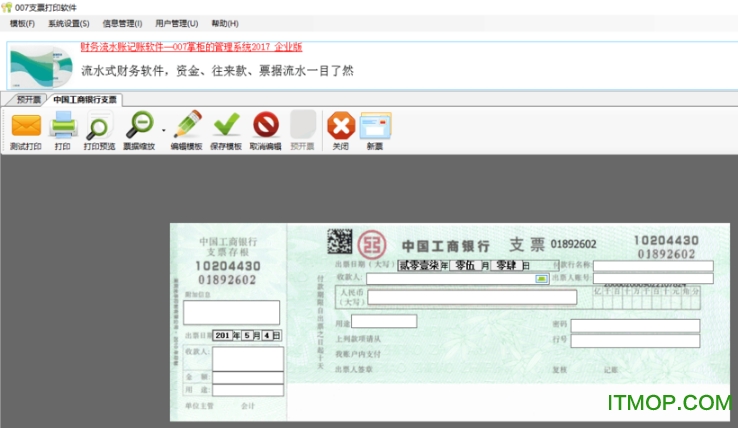The height and width of the screenshot is (428, 738).
Task: Click the 人民币(大写) amount field
Action: coord(472,297)
